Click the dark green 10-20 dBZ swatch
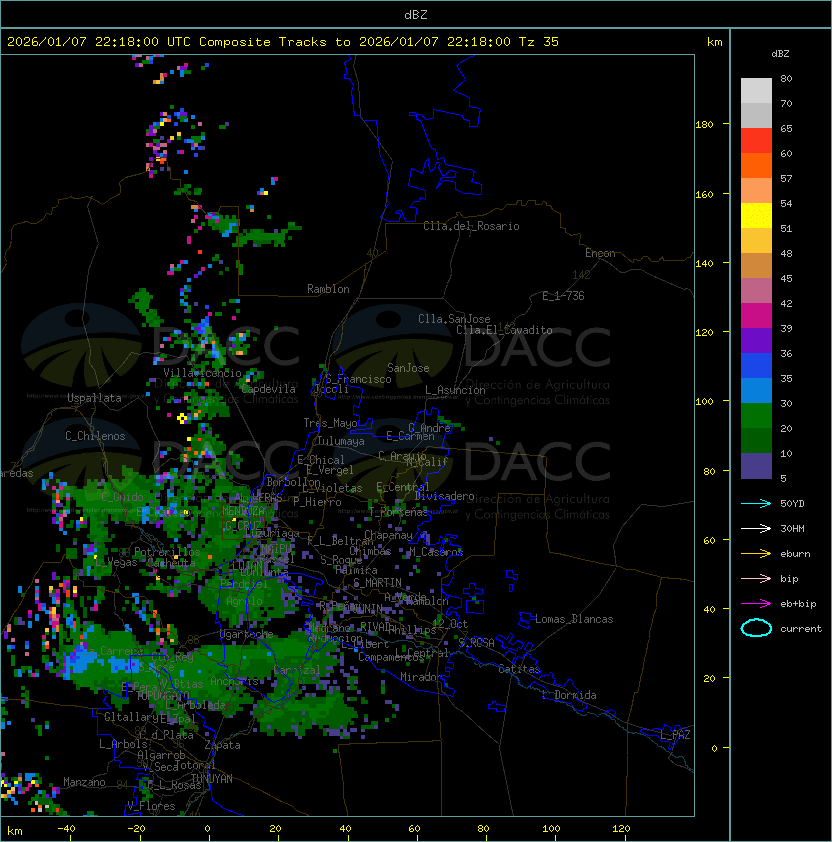 pos(756,440)
